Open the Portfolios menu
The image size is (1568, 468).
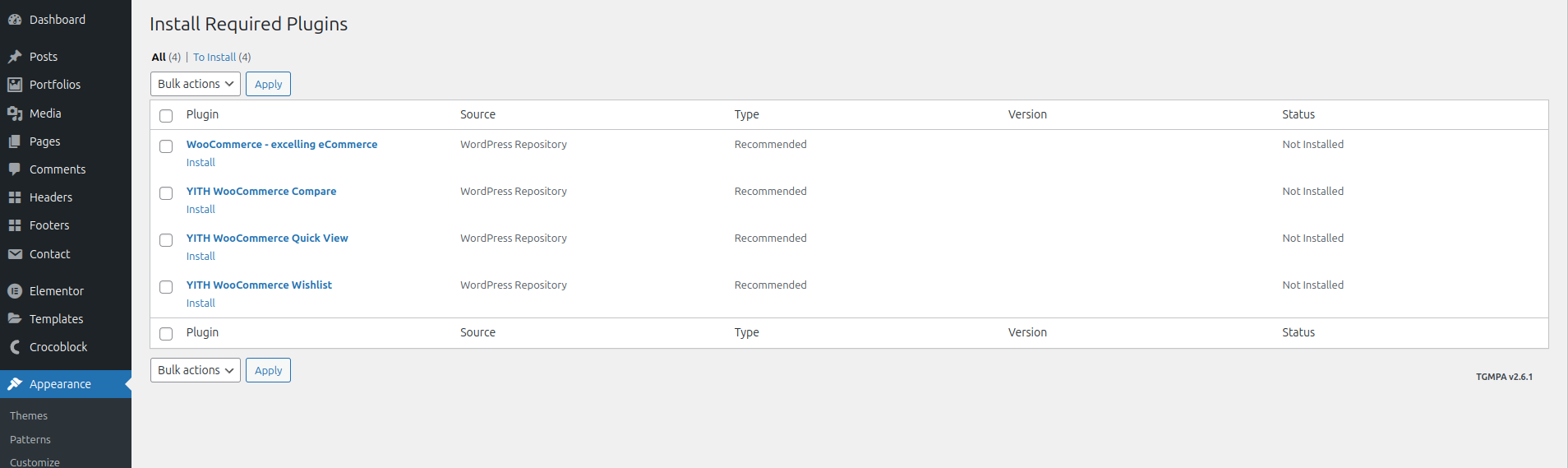click(66, 85)
